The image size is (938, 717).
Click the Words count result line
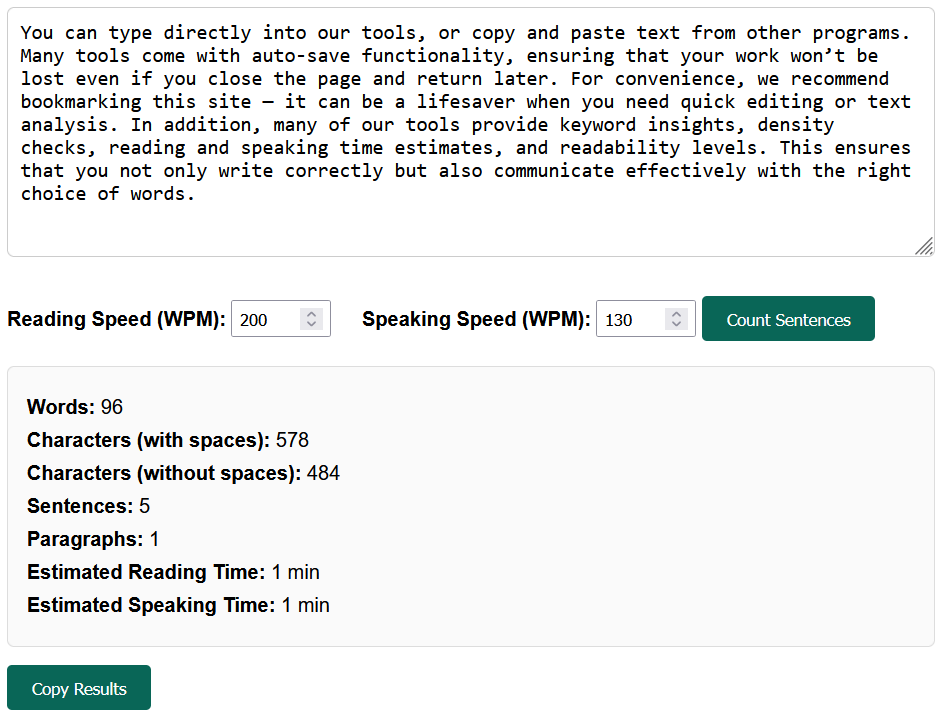(75, 407)
